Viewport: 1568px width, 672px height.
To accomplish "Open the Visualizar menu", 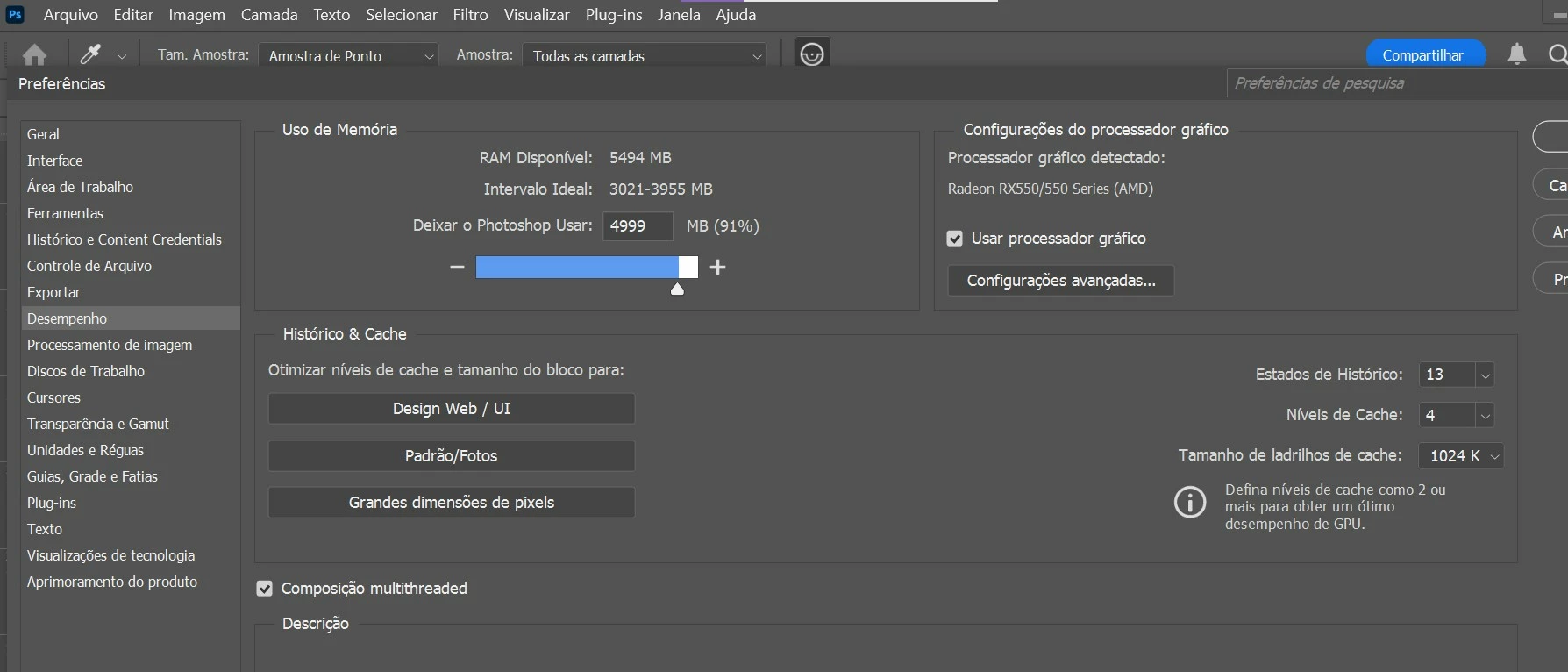I will point(537,15).
